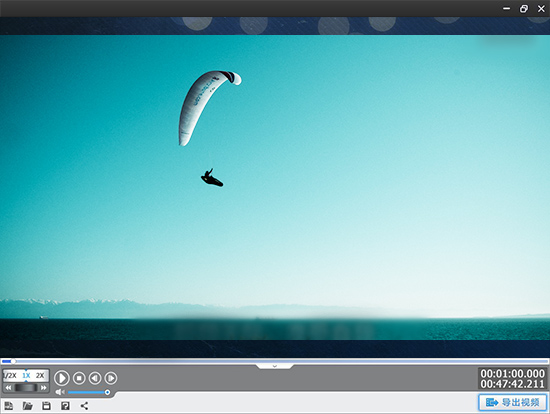
Task: Mute audio using the speaker icon
Action: (x=60, y=392)
